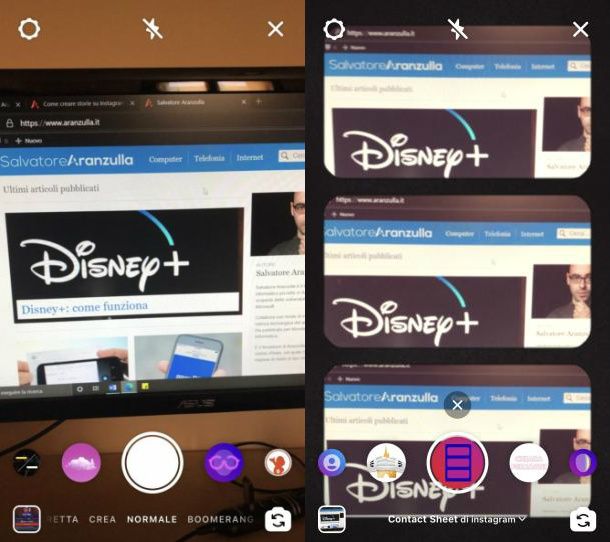The width and height of the screenshot is (610, 542).
Task: Switch to CREA mode
Action: [x=102, y=519]
